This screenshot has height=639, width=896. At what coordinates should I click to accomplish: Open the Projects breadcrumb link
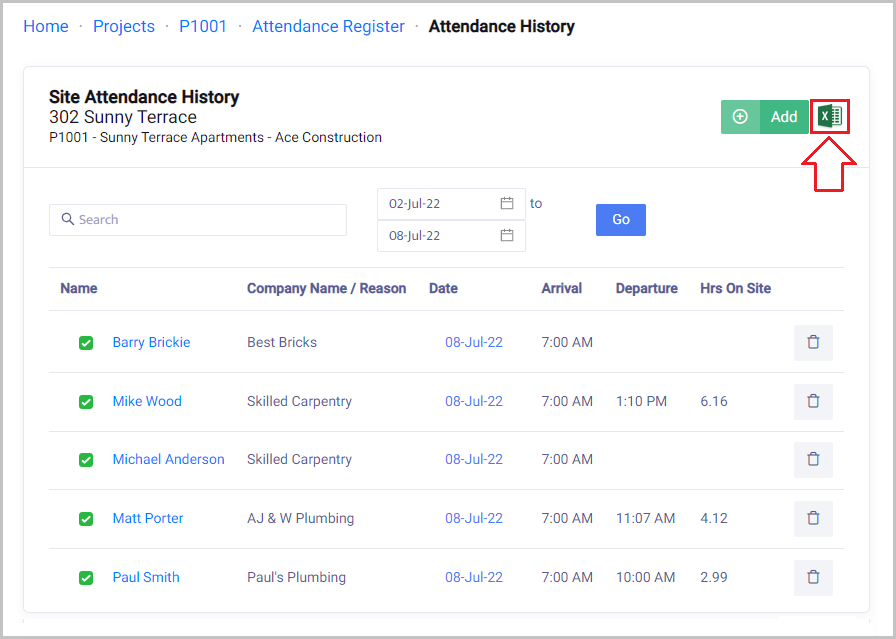click(124, 26)
